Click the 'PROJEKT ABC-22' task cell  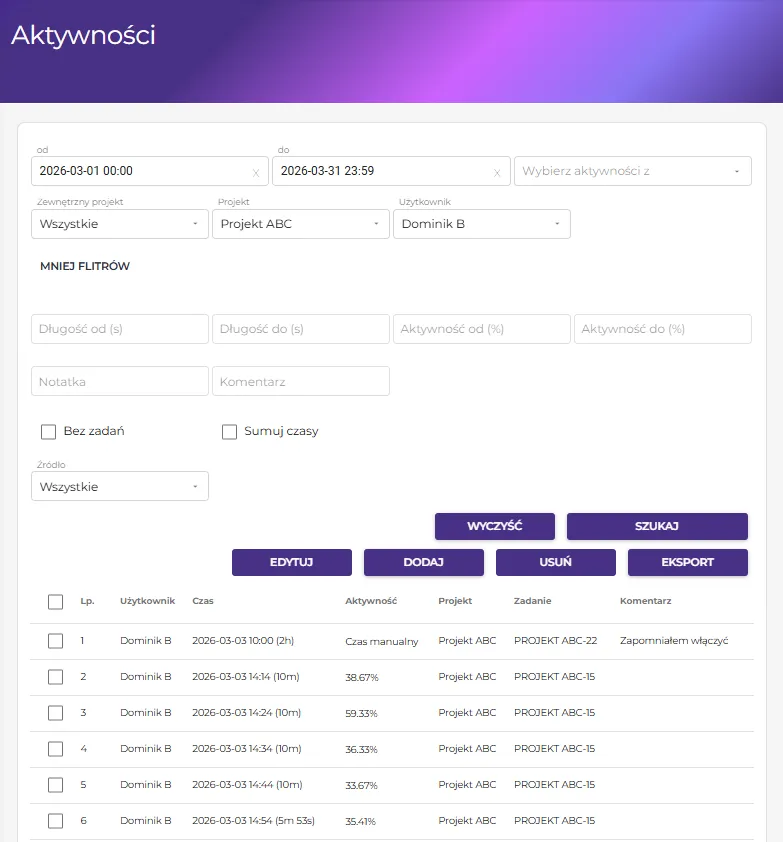[x=555, y=641]
